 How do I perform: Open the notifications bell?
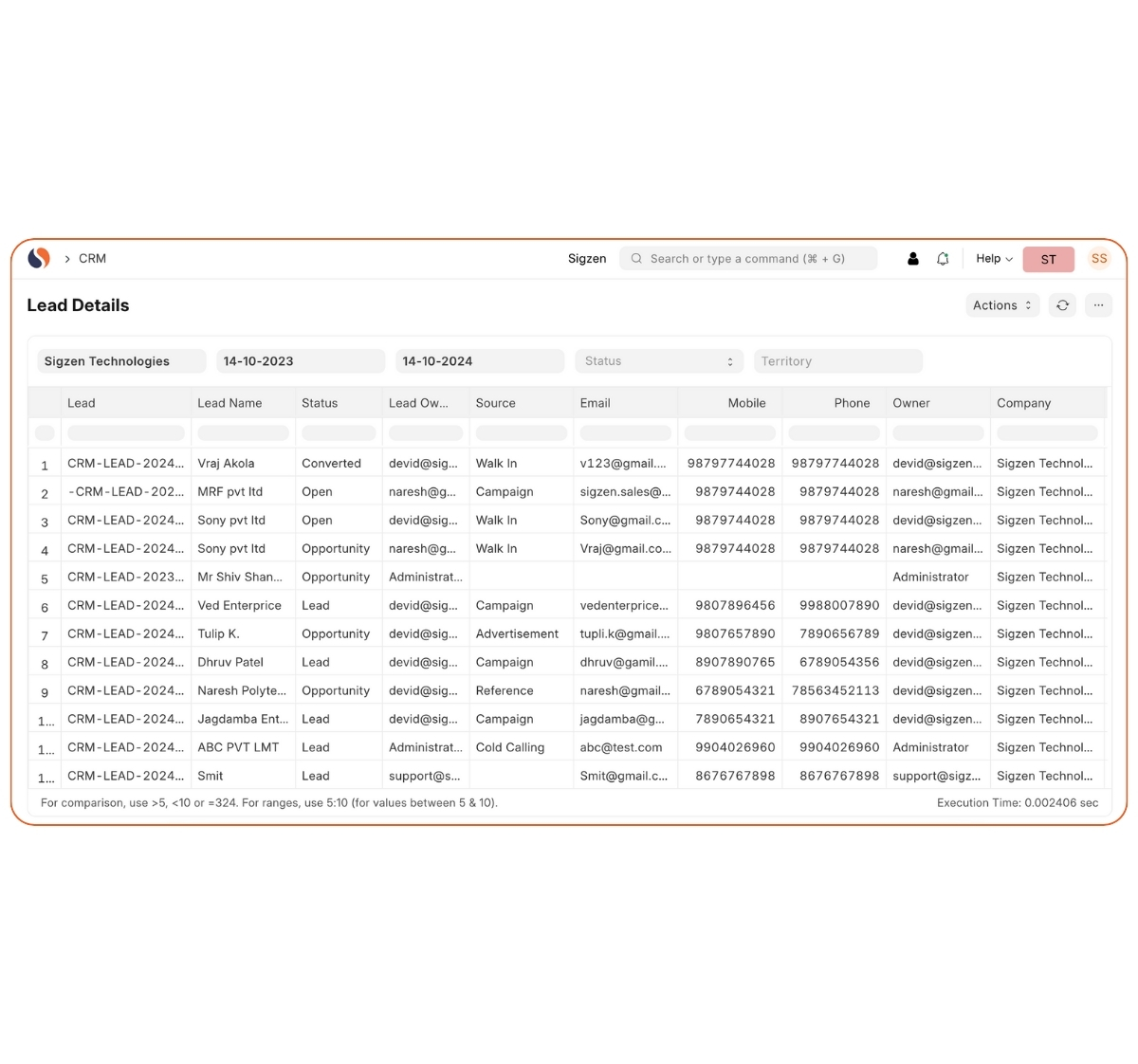tap(943, 259)
